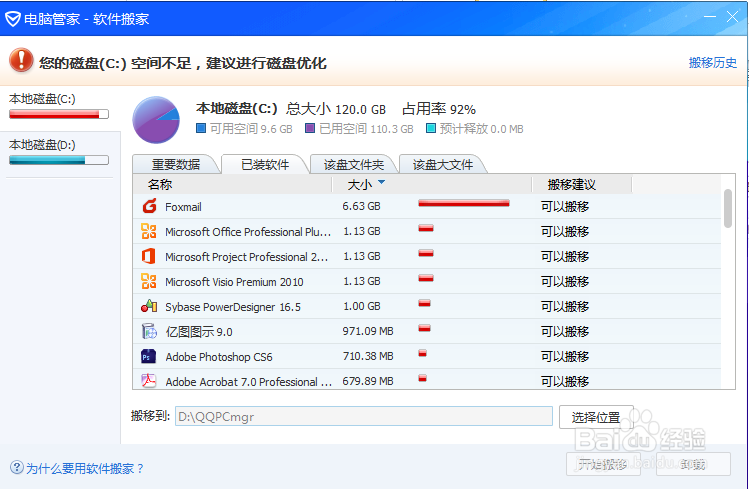
Task: Click the 710.38 MB size value
Action: [368, 356]
